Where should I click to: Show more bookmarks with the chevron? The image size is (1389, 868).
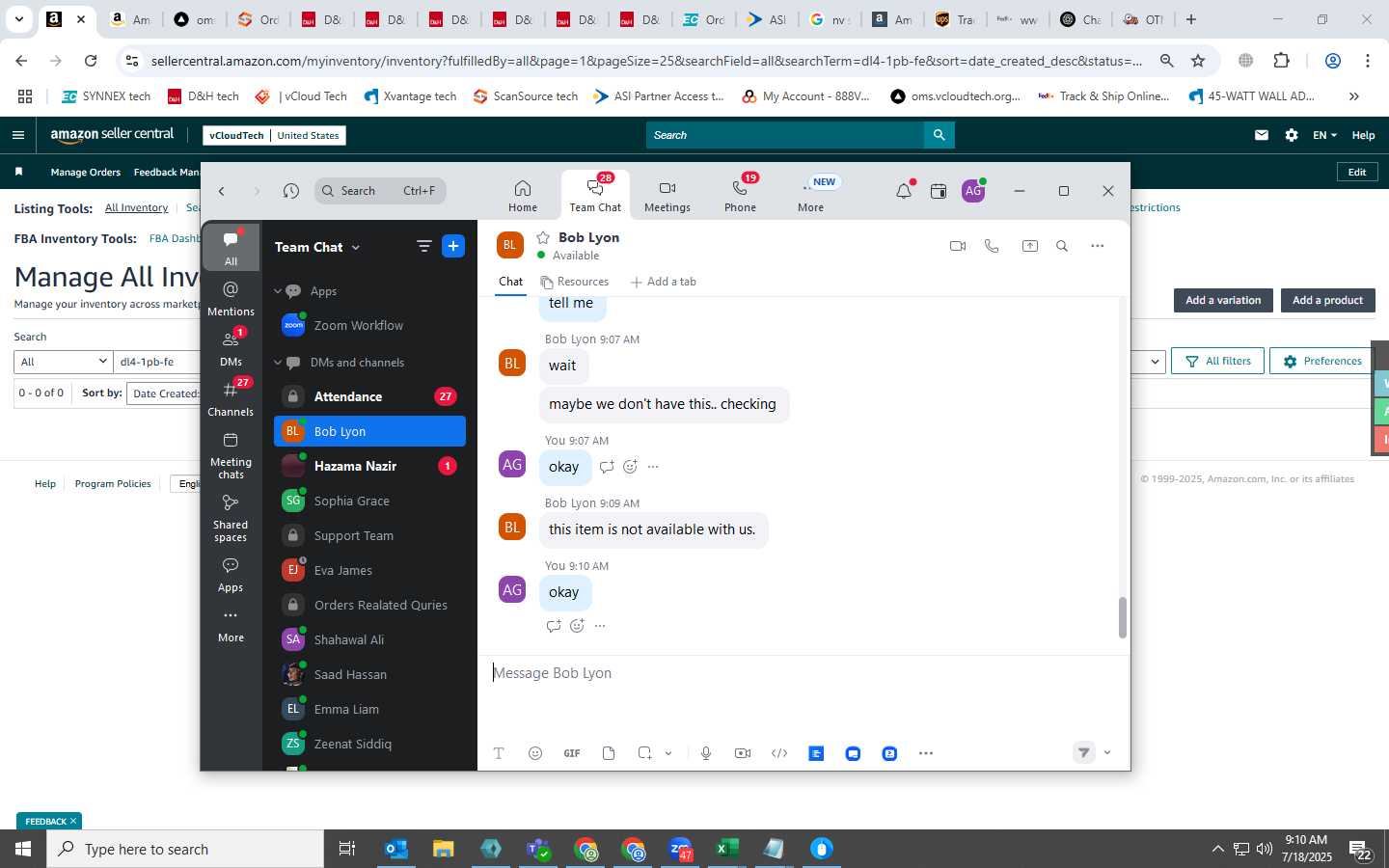(x=1354, y=96)
